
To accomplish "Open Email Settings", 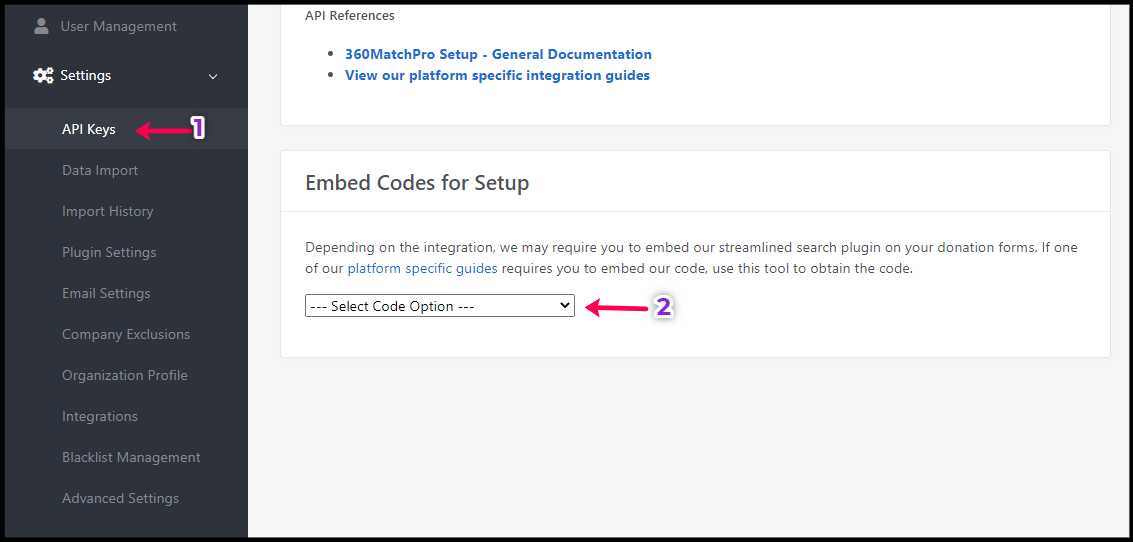I will [106, 293].
